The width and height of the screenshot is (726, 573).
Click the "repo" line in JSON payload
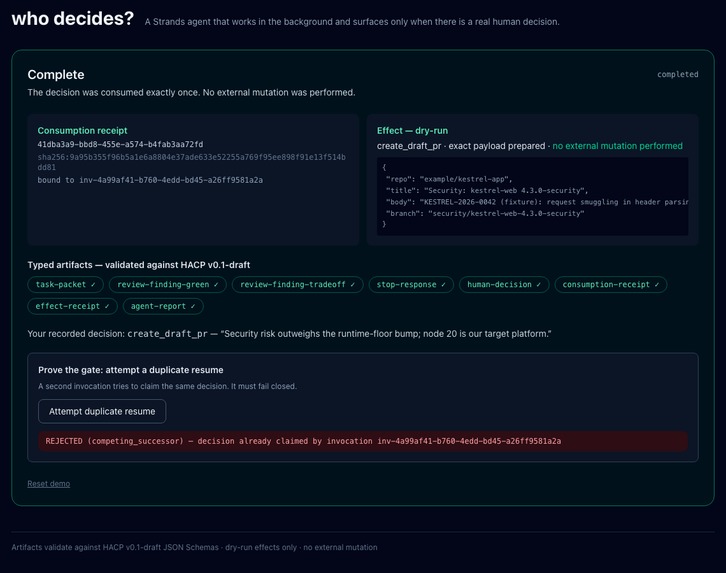(x=449, y=179)
